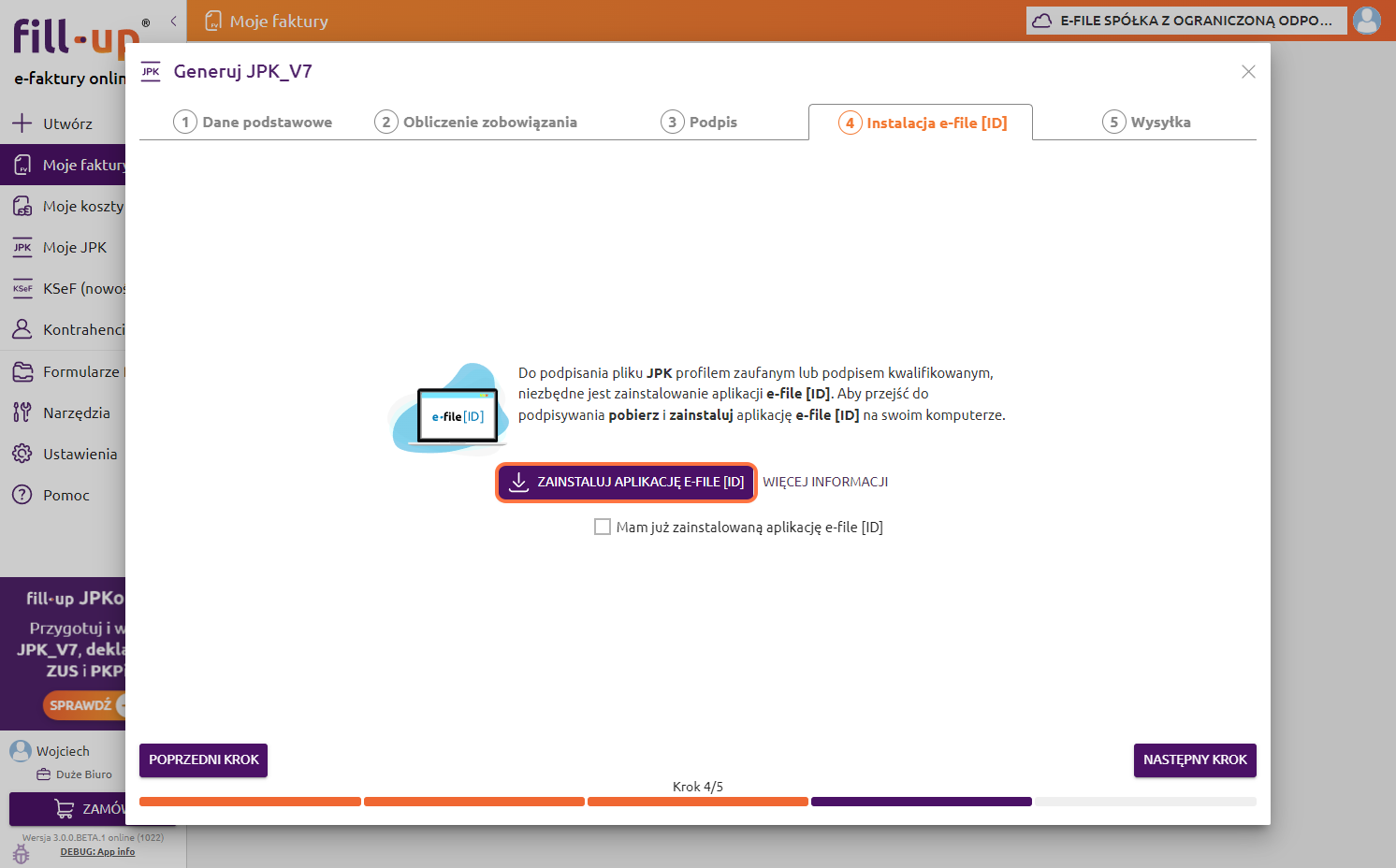Click the Pomoc question mark icon
This screenshot has width=1396, height=868.
point(22,495)
